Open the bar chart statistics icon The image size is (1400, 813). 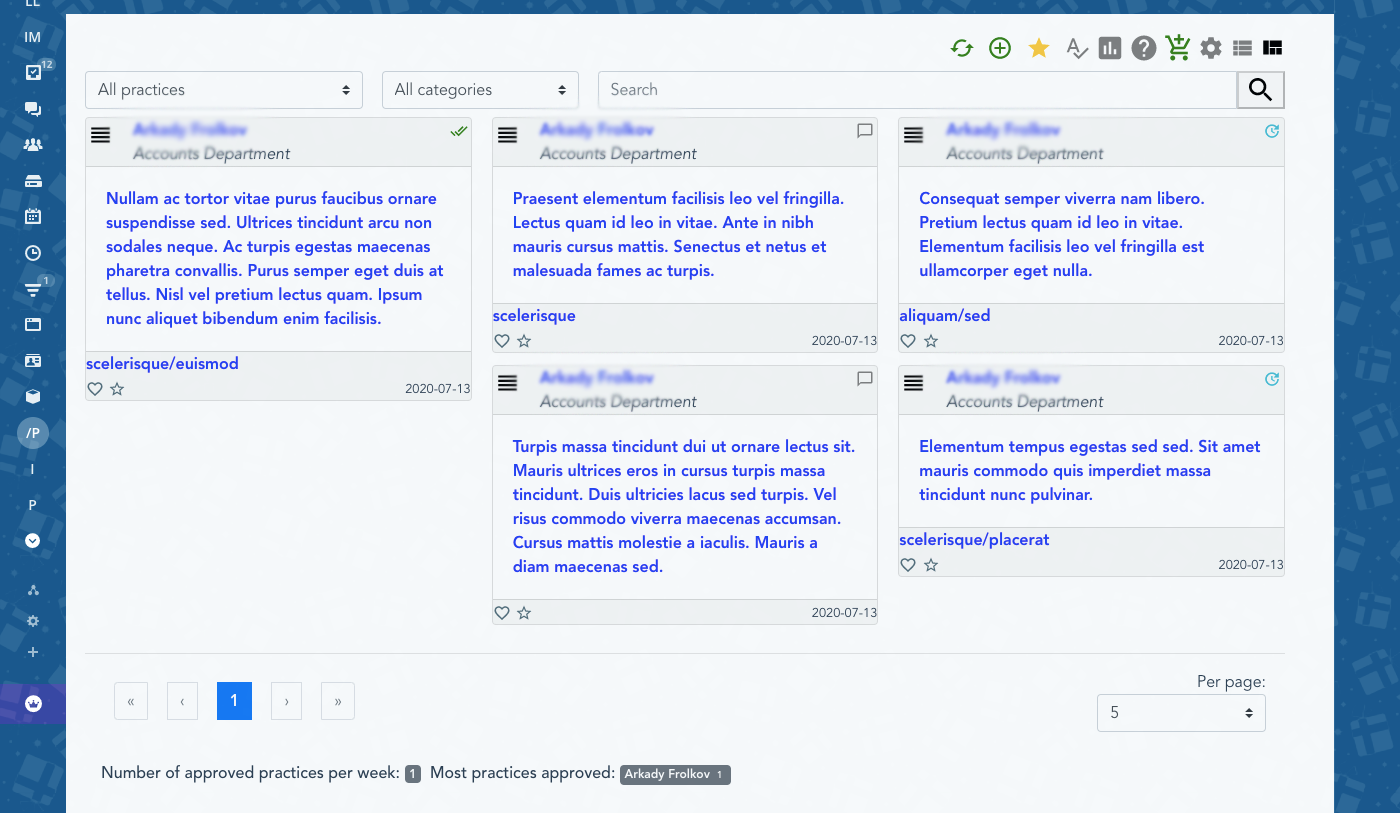1109,48
